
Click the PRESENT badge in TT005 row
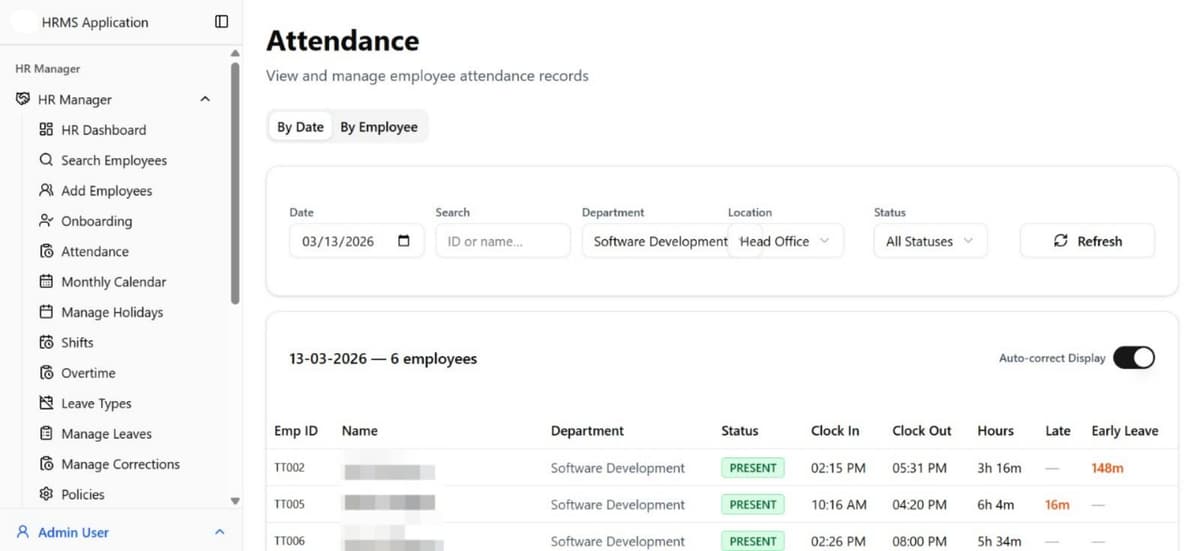(x=753, y=505)
